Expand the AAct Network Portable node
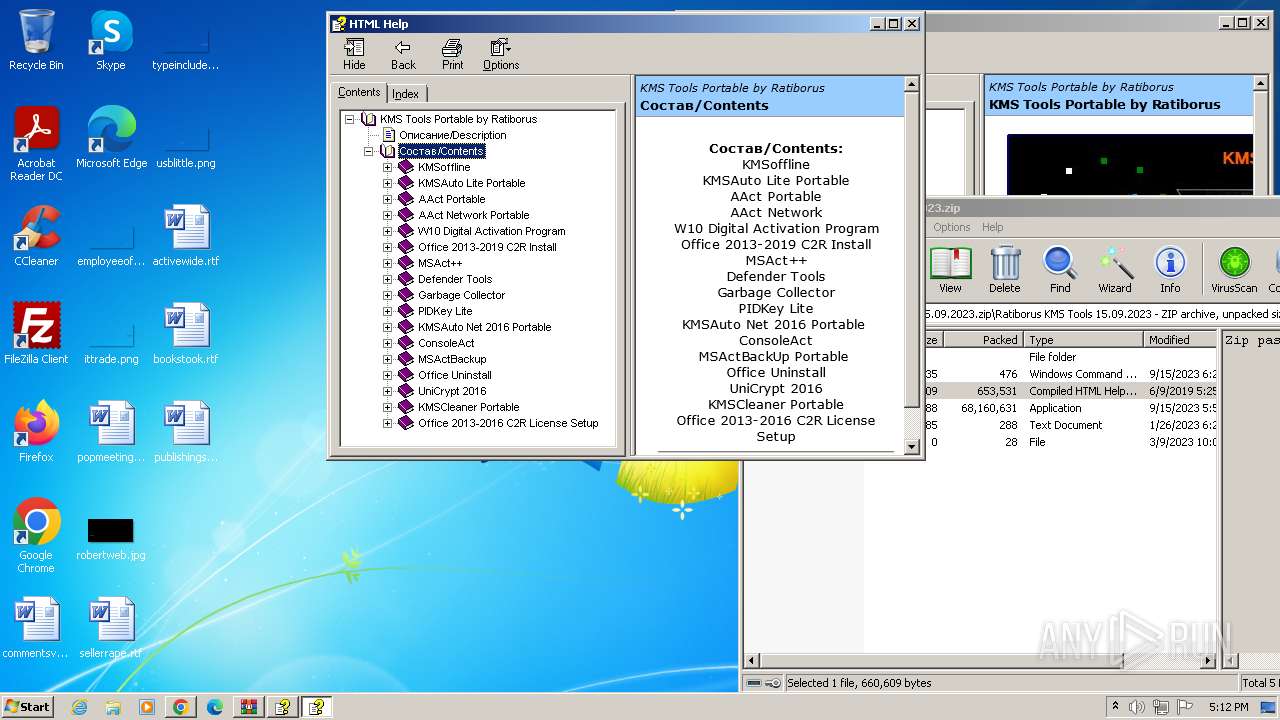Screen dimensions: 1280x720 (x=387, y=215)
